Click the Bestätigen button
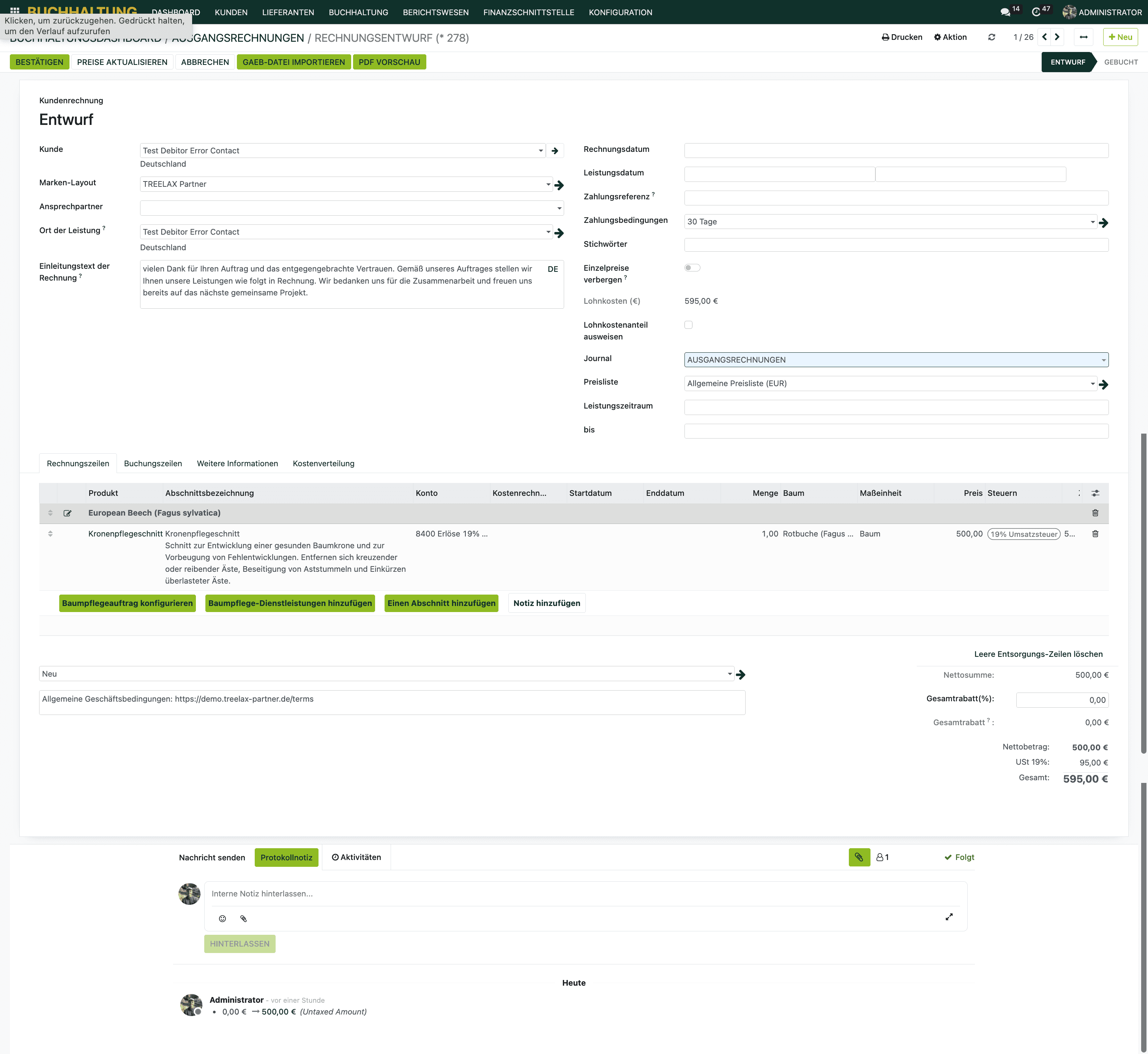 pos(39,62)
